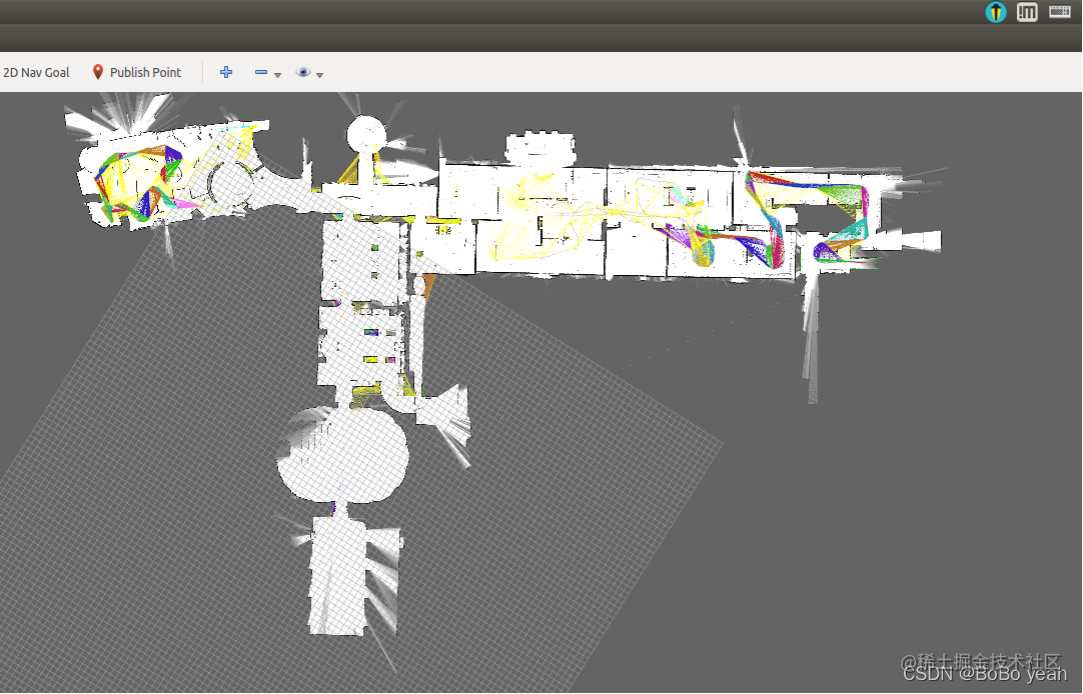Select the 2D Nav Goal label
The height and width of the screenshot is (694, 1083).
coord(36,72)
